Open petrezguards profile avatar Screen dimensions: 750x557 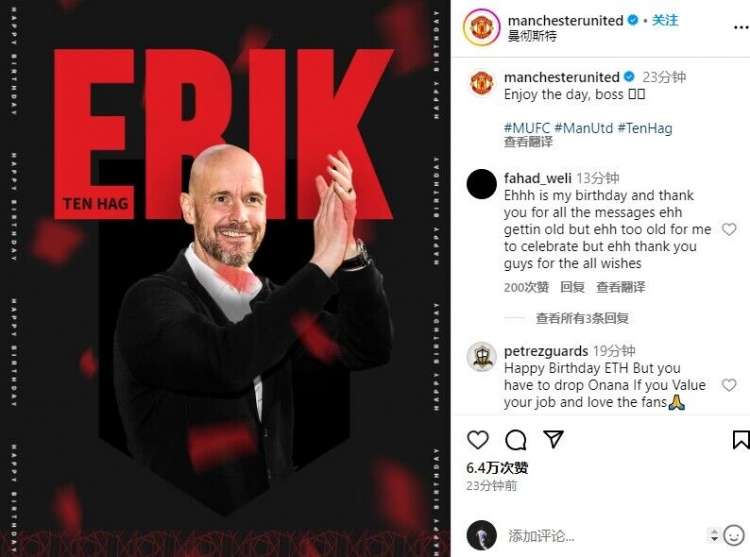(x=482, y=357)
